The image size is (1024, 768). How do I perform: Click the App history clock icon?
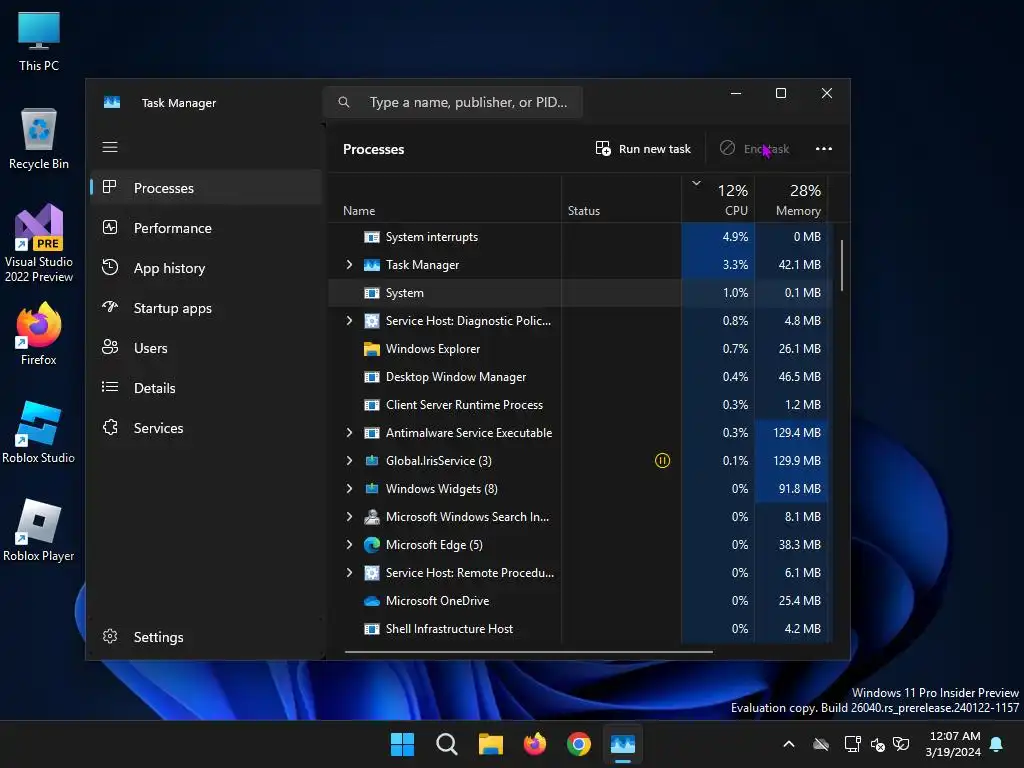[x=110, y=267]
